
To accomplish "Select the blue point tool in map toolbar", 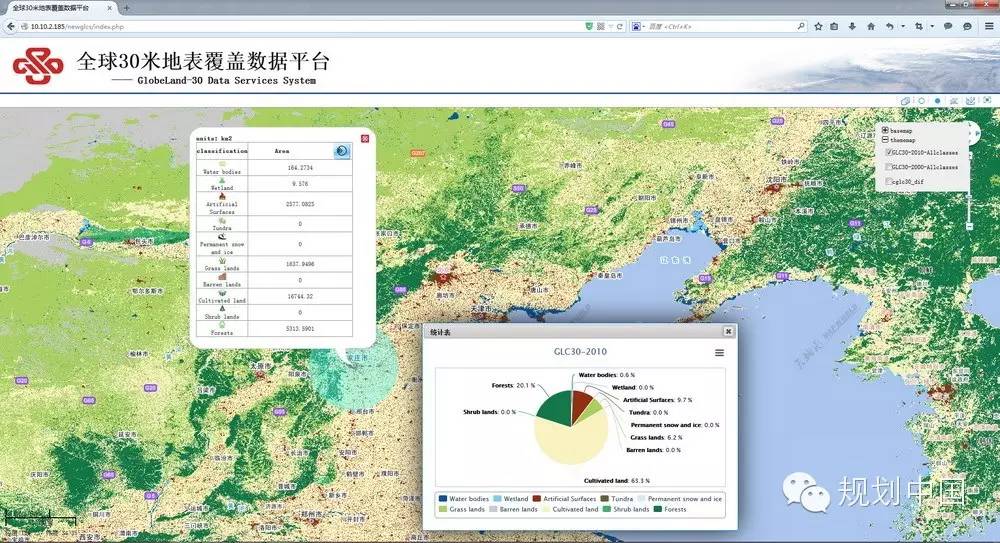I will pos(937,101).
